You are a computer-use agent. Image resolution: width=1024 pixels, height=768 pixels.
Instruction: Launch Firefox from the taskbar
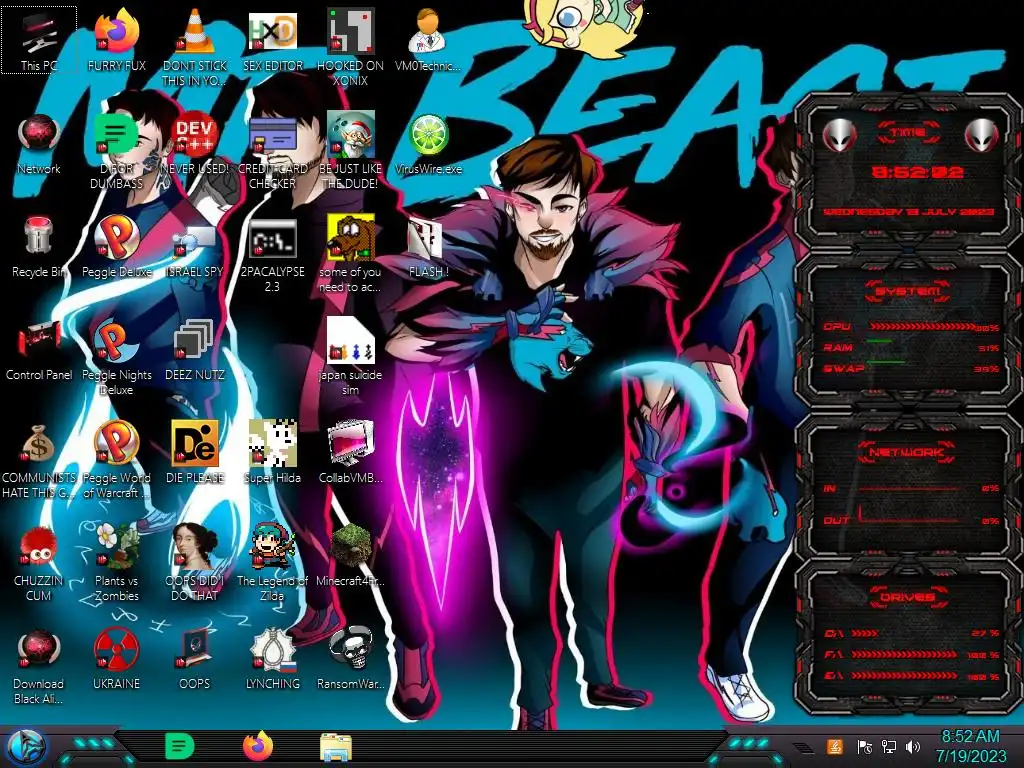(258, 746)
